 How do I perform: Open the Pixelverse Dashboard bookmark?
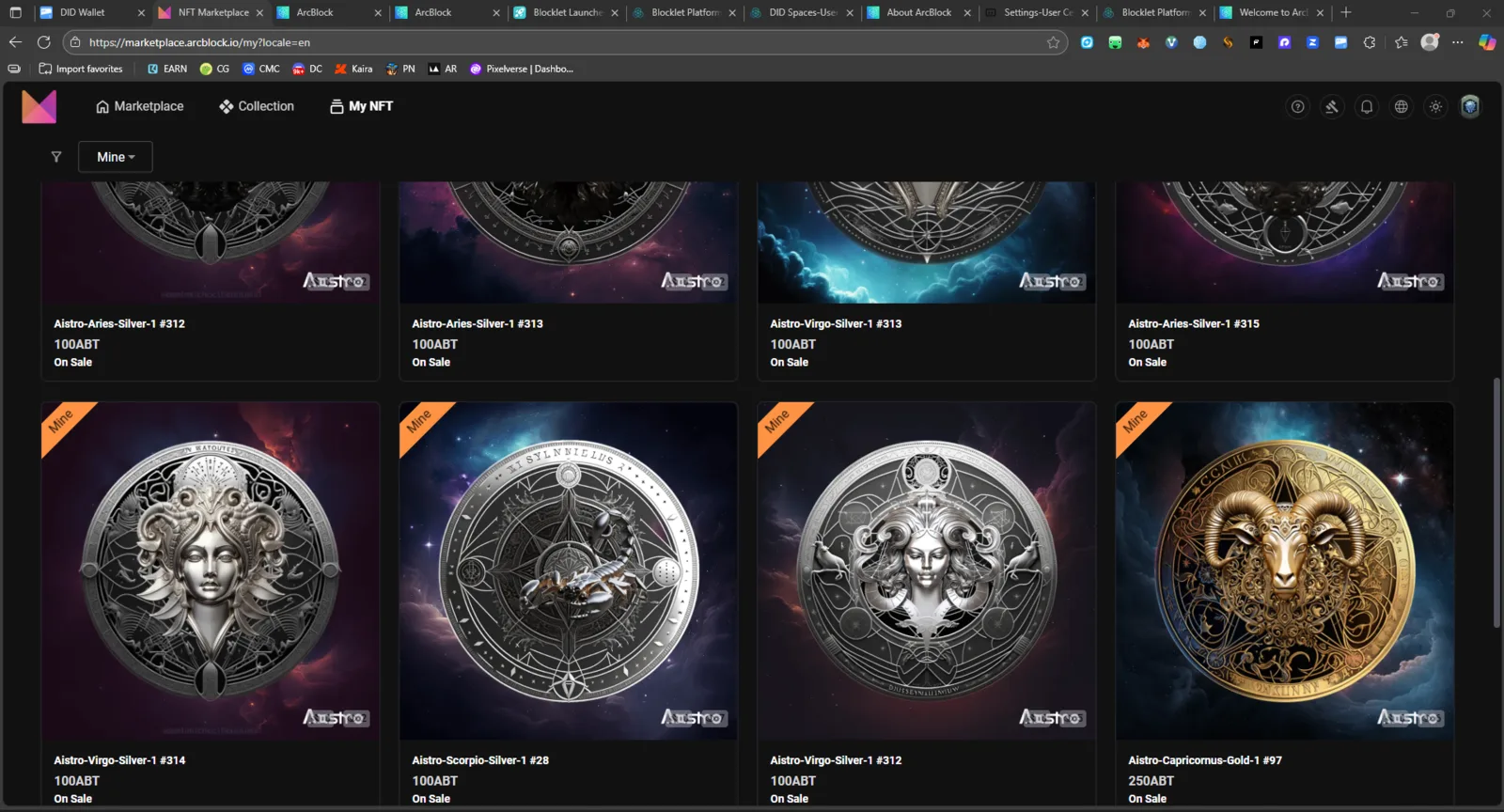tap(522, 69)
